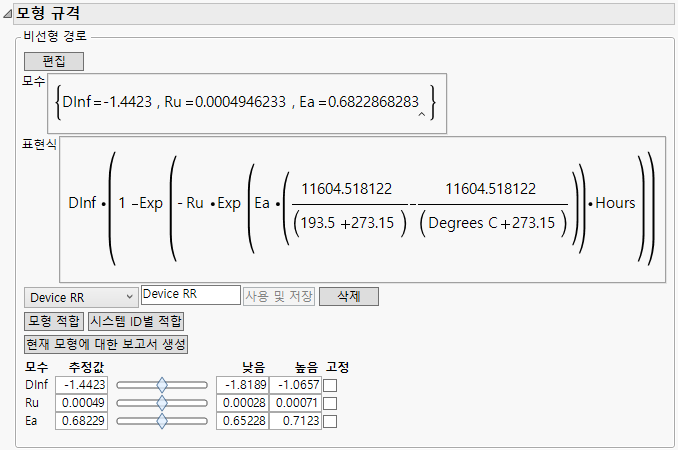Screen dimensions: 678x450
Task: Click the 고정 column header
Action: pyautogui.click(x=337, y=367)
